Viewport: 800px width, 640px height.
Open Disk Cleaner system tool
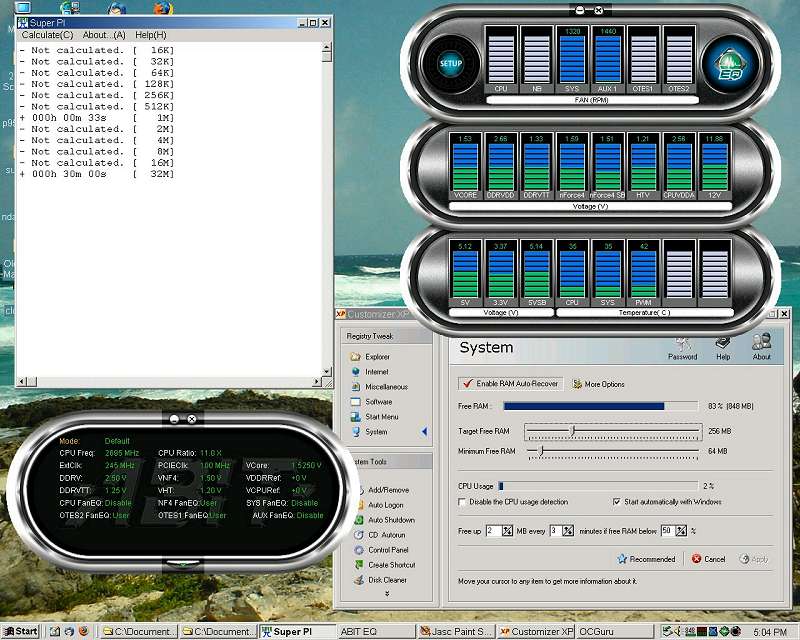click(x=381, y=580)
